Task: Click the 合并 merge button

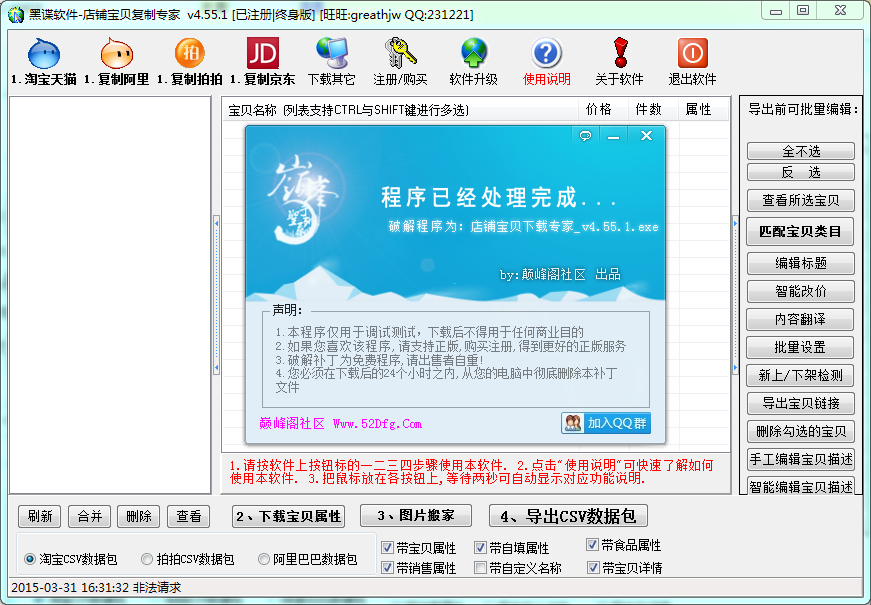Action: [x=89, y=517]
